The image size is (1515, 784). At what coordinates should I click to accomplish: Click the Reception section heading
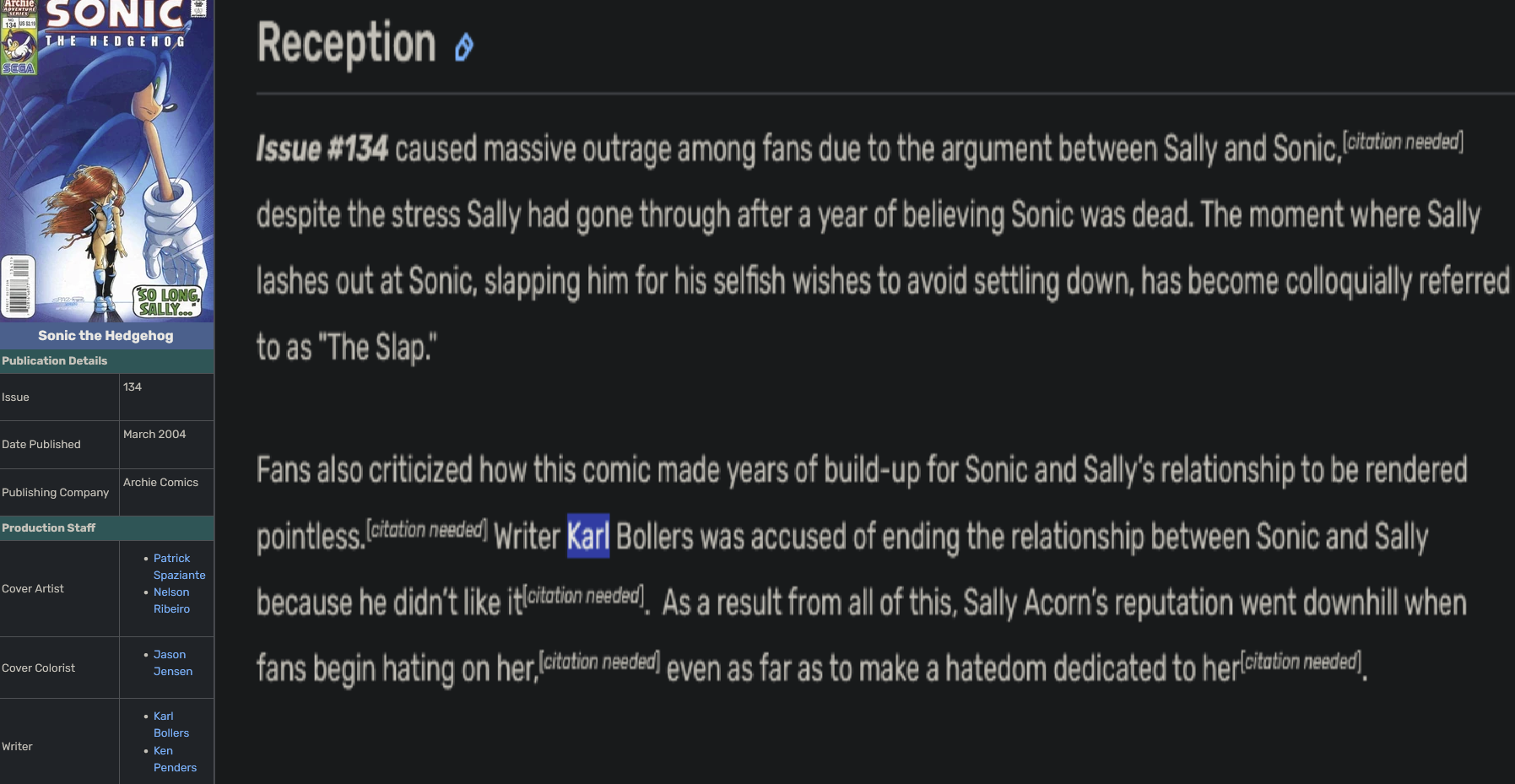(346, 44)
